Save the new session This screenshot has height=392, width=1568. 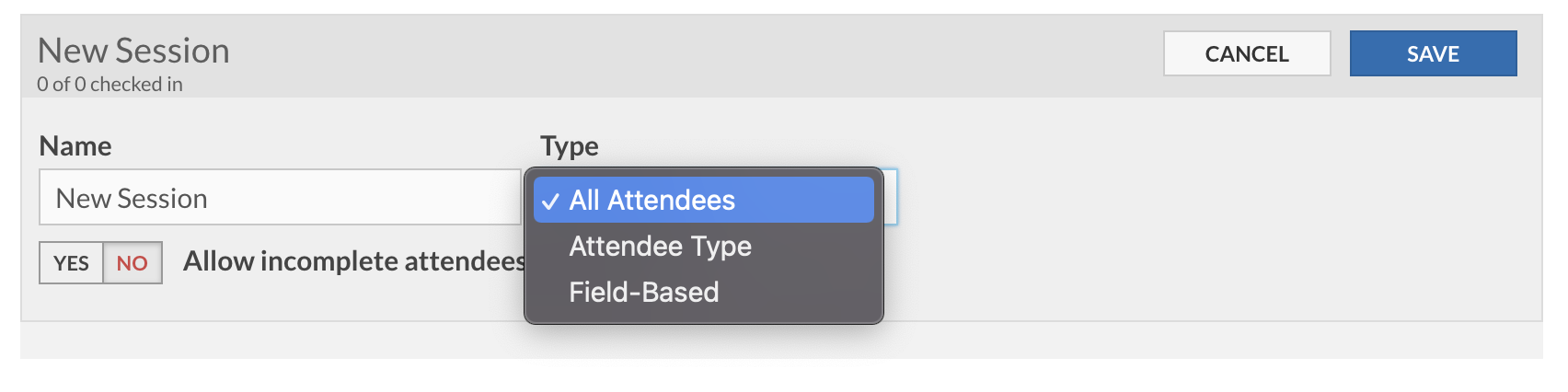(x=1433, y=53)
